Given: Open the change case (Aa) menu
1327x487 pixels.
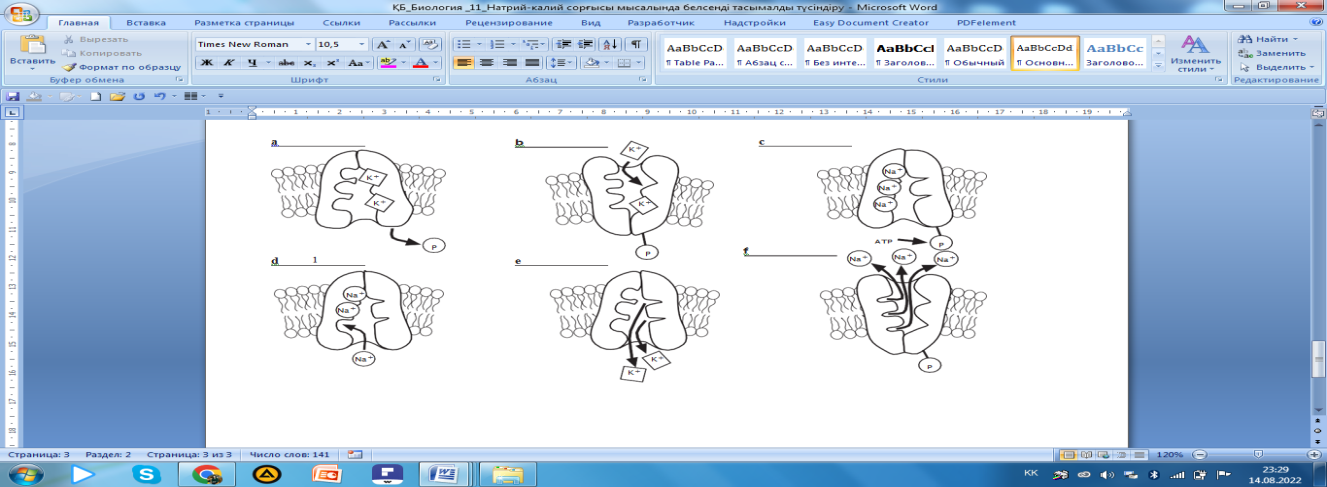Looking at the screenshot, I should [x=358, y=63].
